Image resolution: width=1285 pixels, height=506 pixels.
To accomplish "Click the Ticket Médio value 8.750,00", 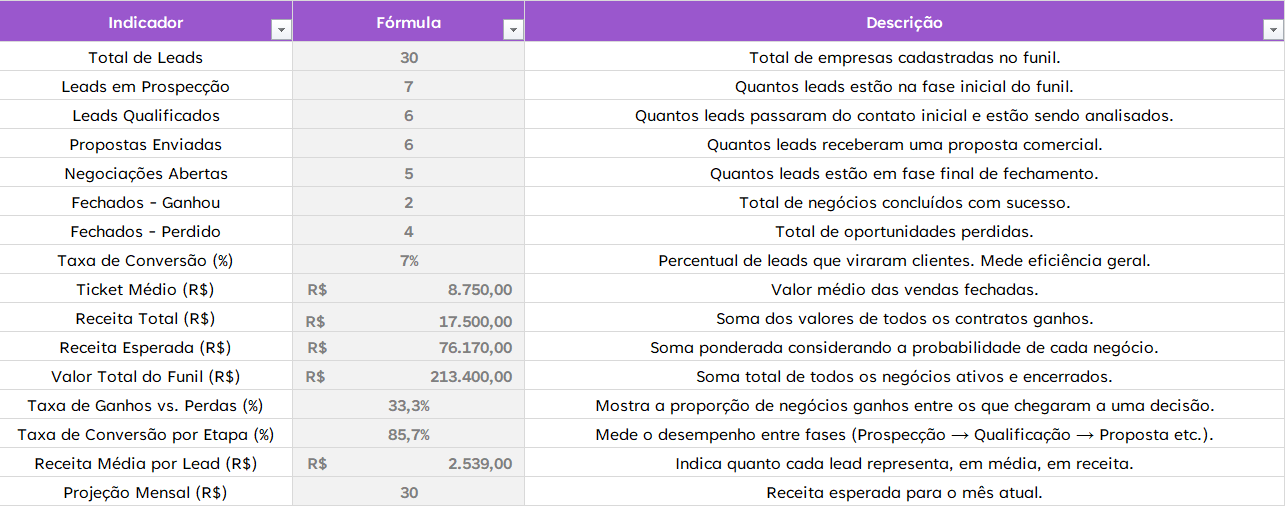I will coord(479,290).
